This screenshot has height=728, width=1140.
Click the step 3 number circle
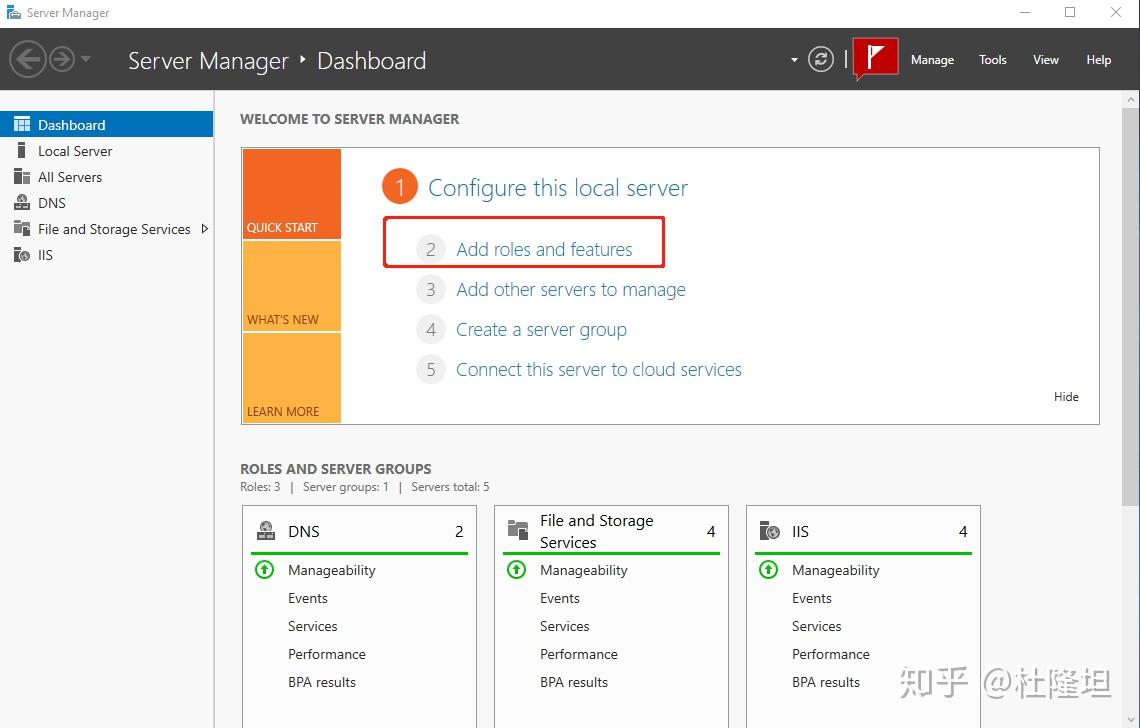pos(430,289)
